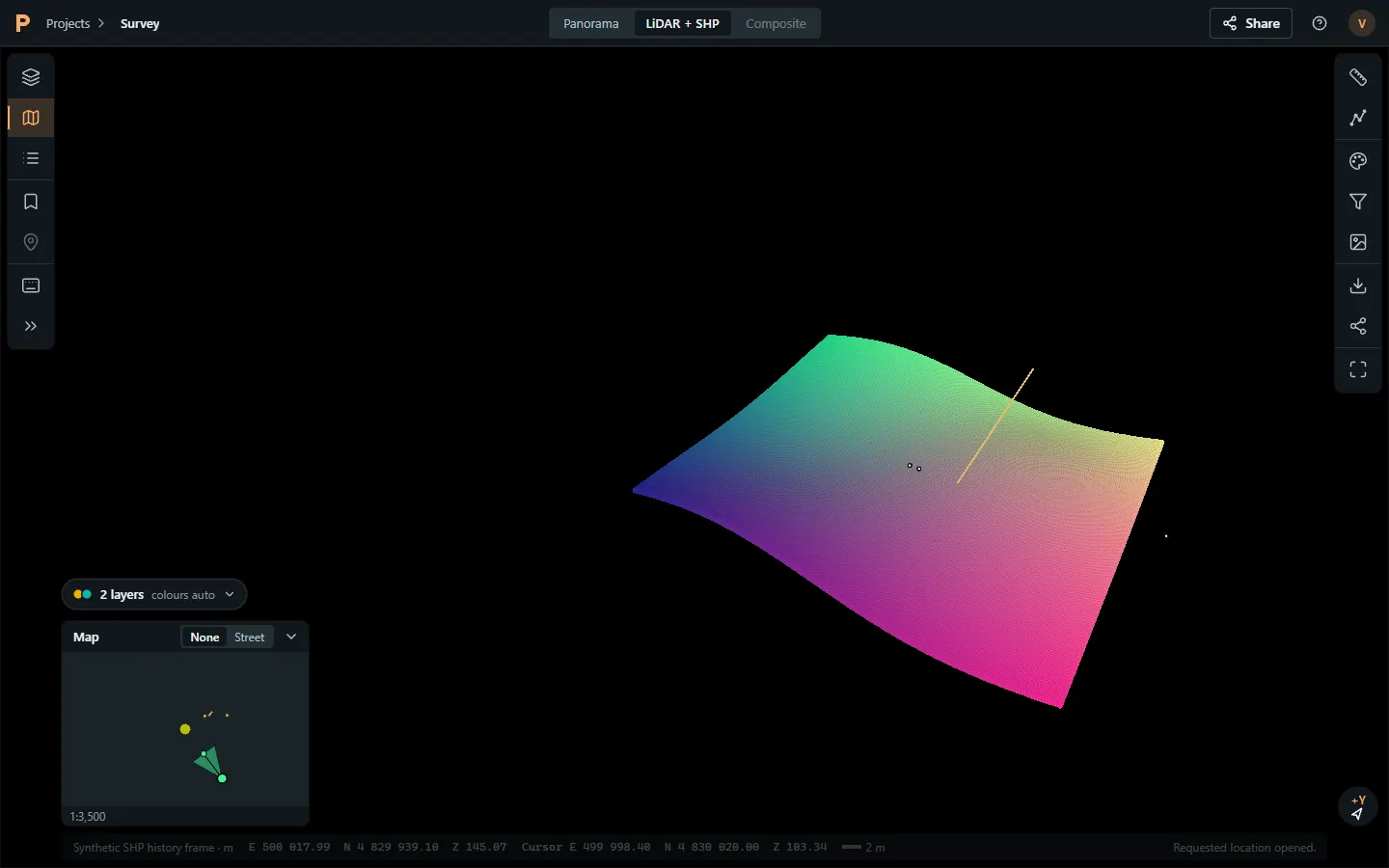Activate the ruler measurement tool
1389x868 pixels.
pos(1358,77)
